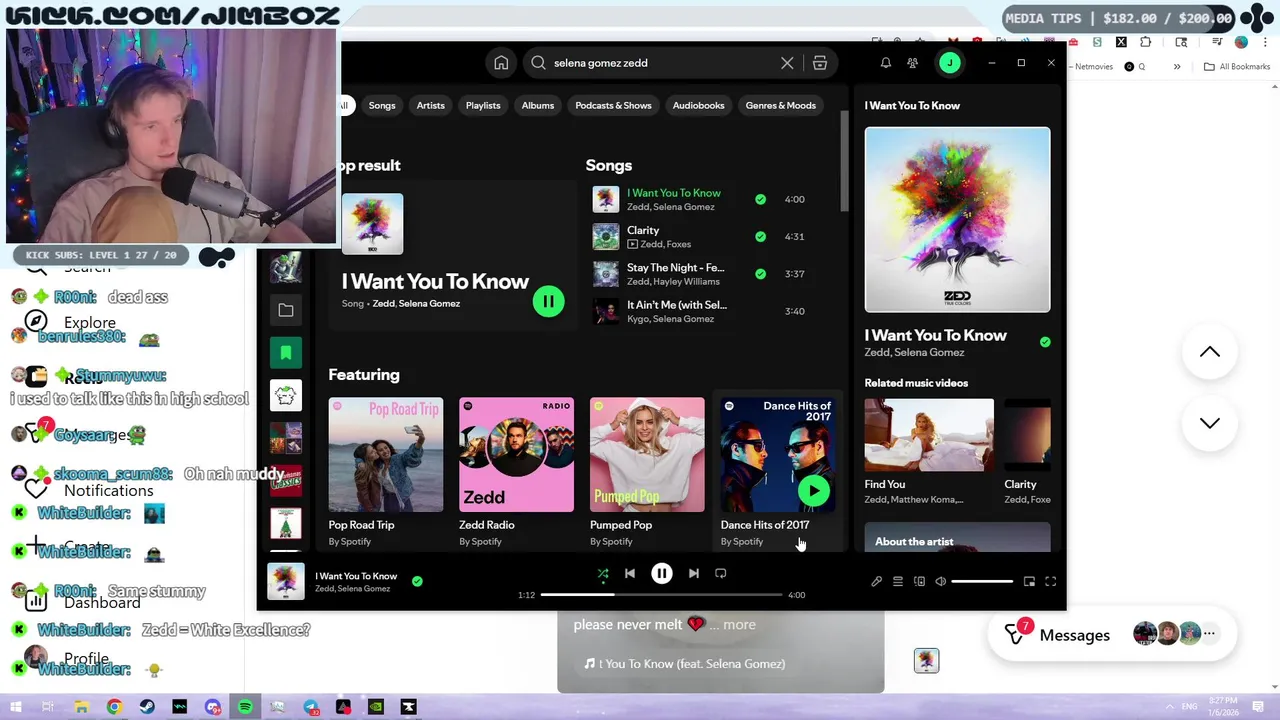
Task: Open the Browse icon beside the search bar
Action: tap(820, 63)
